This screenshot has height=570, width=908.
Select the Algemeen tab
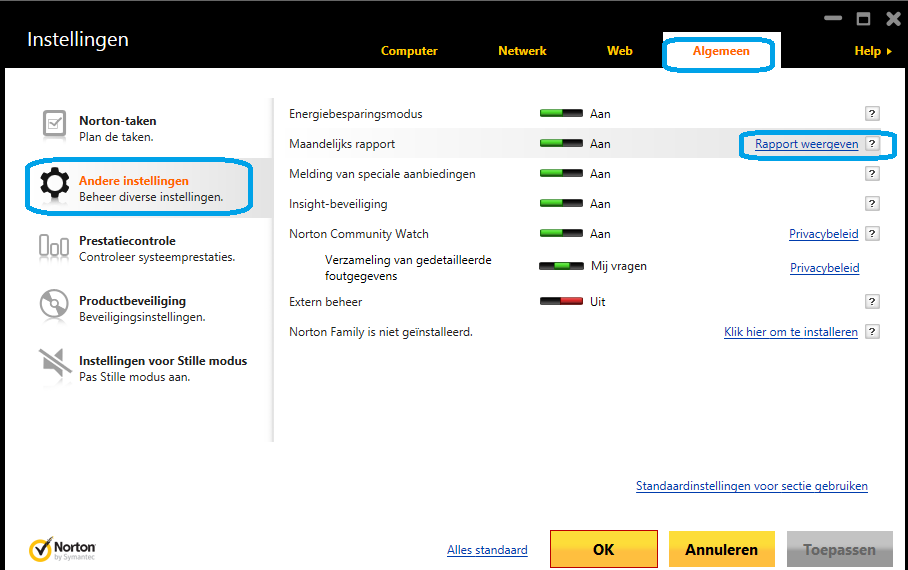click(x=721, y=51)
